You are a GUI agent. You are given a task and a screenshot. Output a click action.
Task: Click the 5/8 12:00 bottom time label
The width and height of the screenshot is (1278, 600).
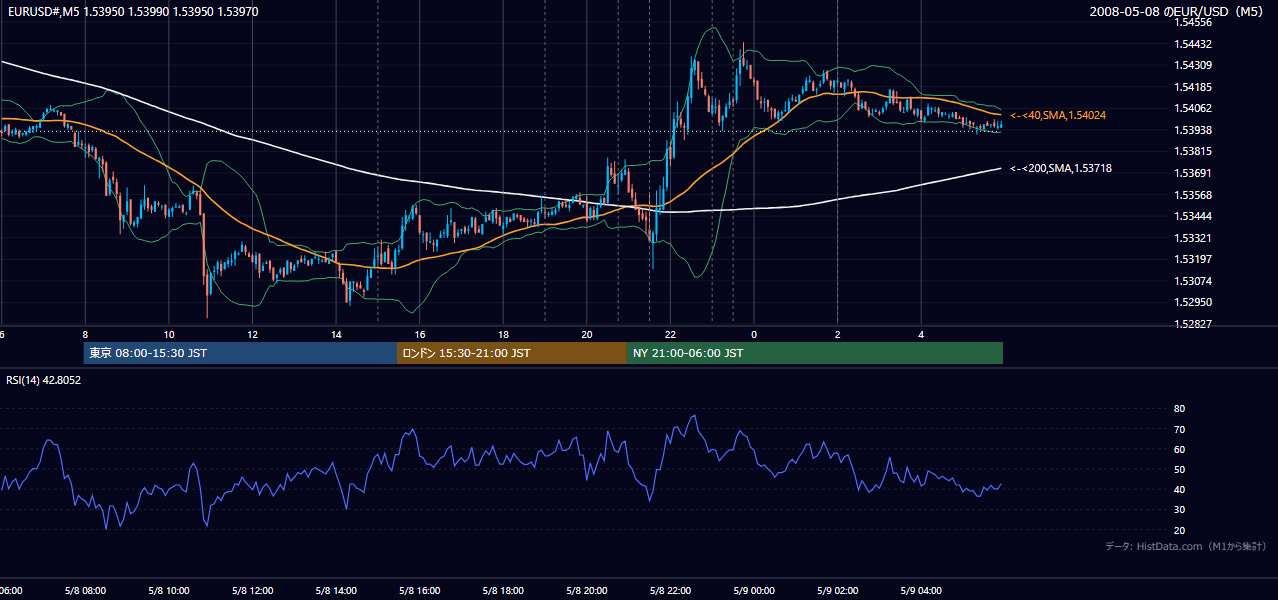(x=253, y=591)
